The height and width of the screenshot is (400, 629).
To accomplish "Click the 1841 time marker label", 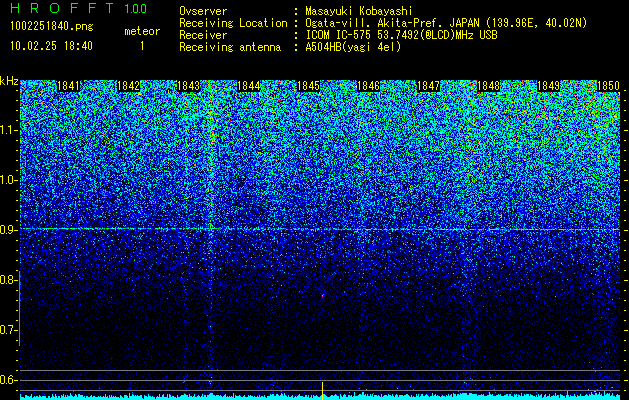I will pyautogui.click(x=69, y=86).
